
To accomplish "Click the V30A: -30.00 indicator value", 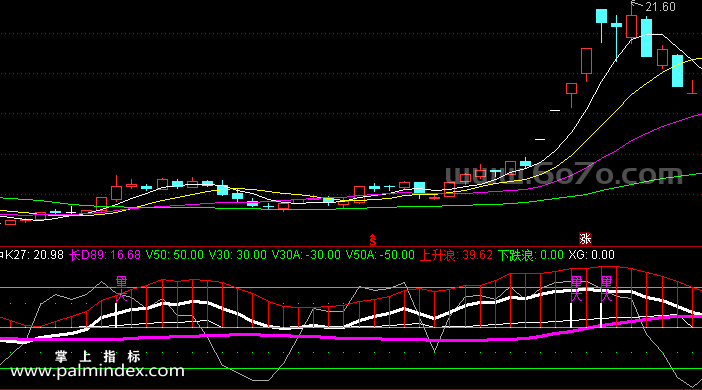I will point(306,255).
